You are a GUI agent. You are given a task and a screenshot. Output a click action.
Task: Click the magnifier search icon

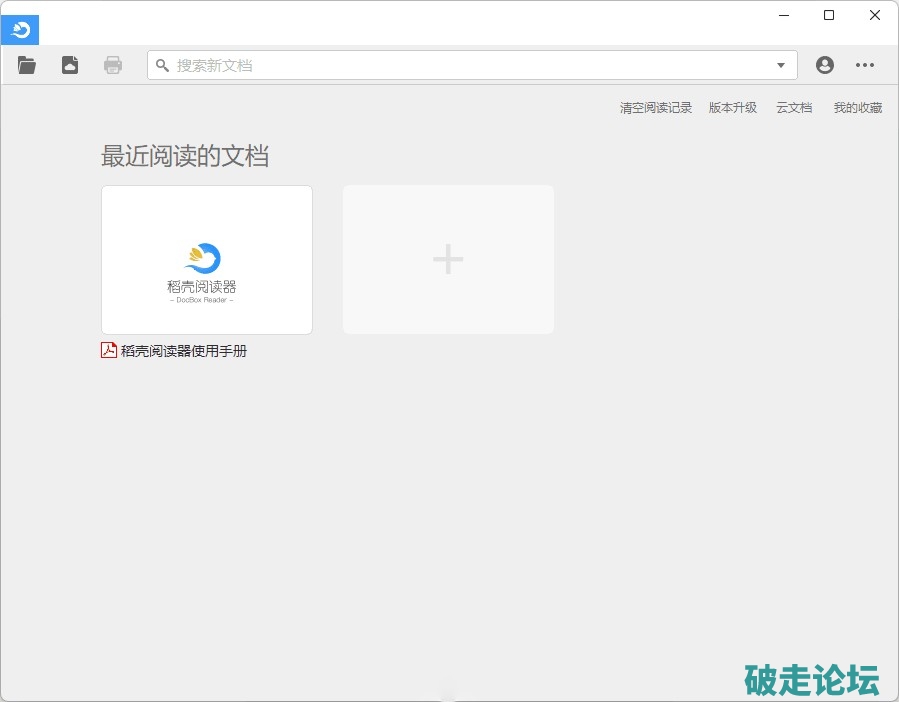pyautogui.click(x=162, y=65)
